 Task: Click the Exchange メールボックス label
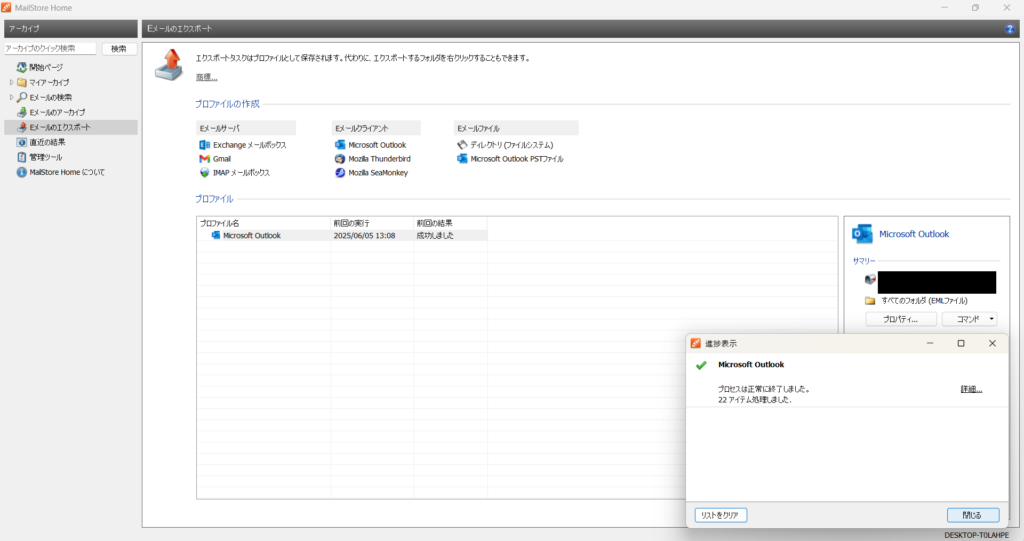point(249,145)
